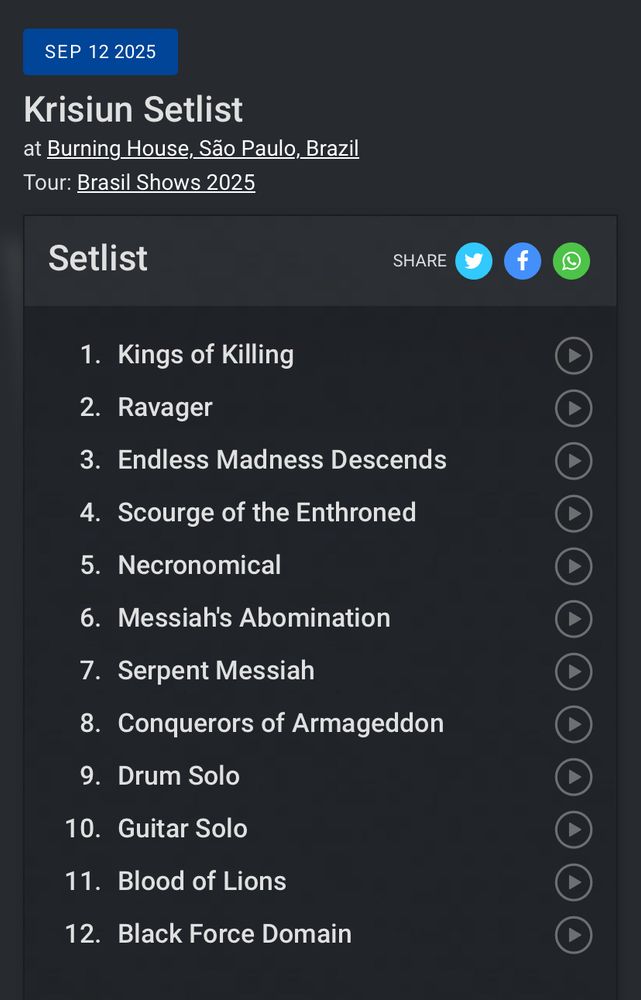Image resolution: width=641 pixels, height=1000 pixels.
Task: Share setlist on Twitter
Action: click(474, 261)
